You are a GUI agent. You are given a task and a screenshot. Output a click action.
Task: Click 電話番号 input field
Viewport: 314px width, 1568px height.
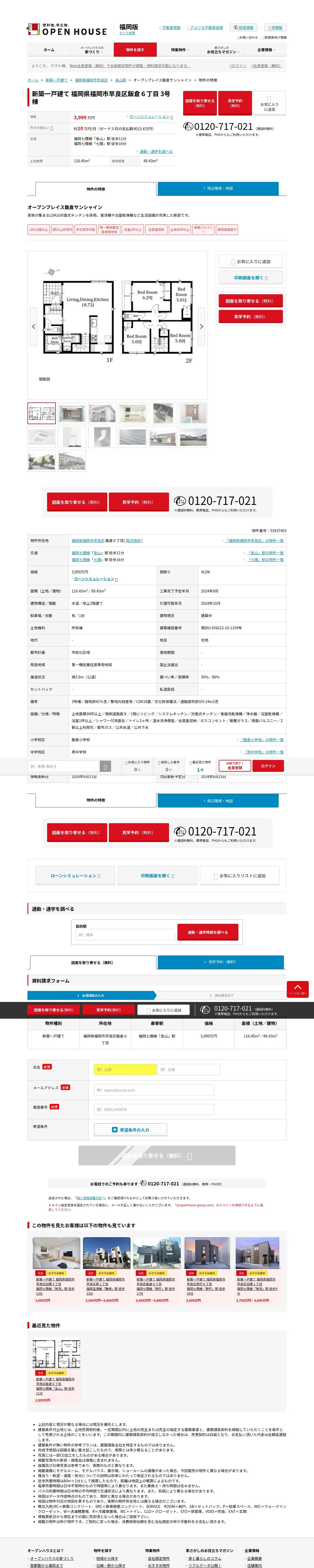coord(154,1110)
